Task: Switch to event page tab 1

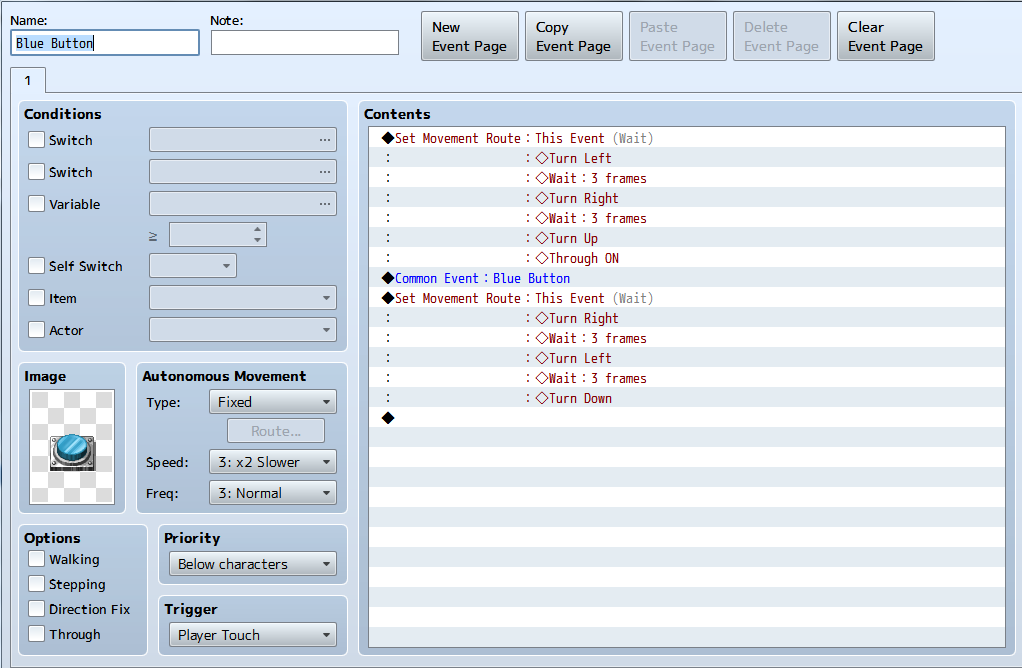Action: click(x=28, y=79)
